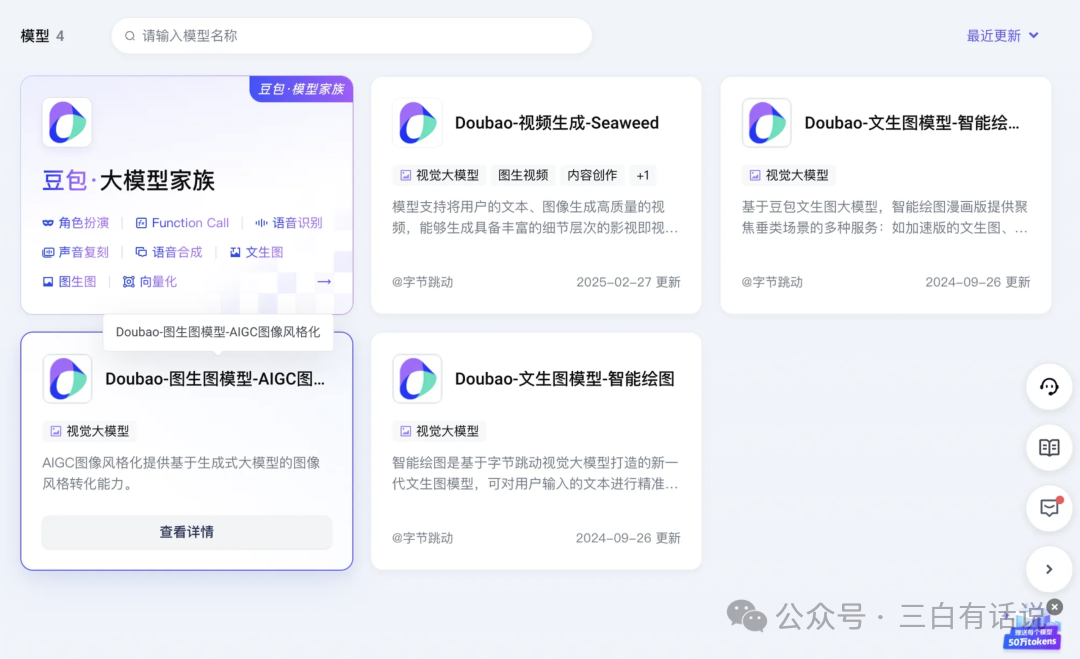Click the Seaweed model description text
The width and height of the screenshot is (1080, 659).
click(535, 218)
